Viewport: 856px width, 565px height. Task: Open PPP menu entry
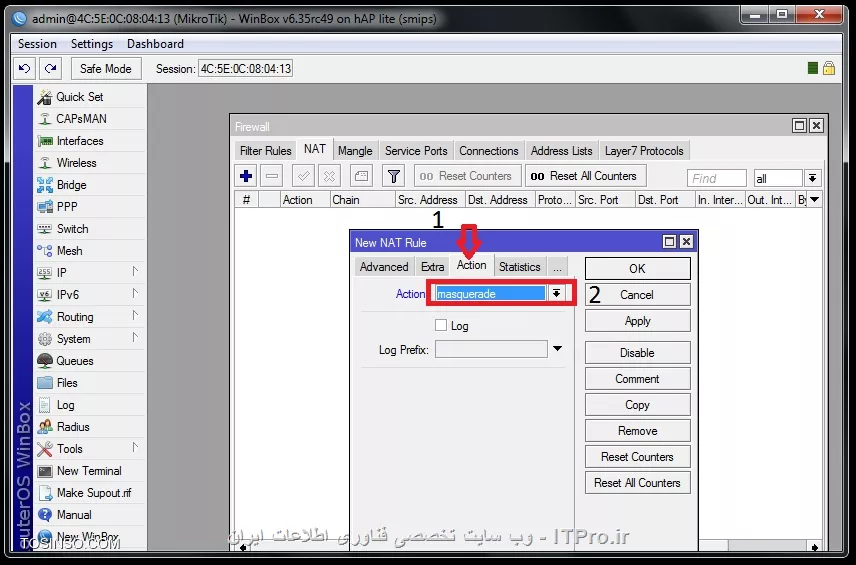point(67,207)
